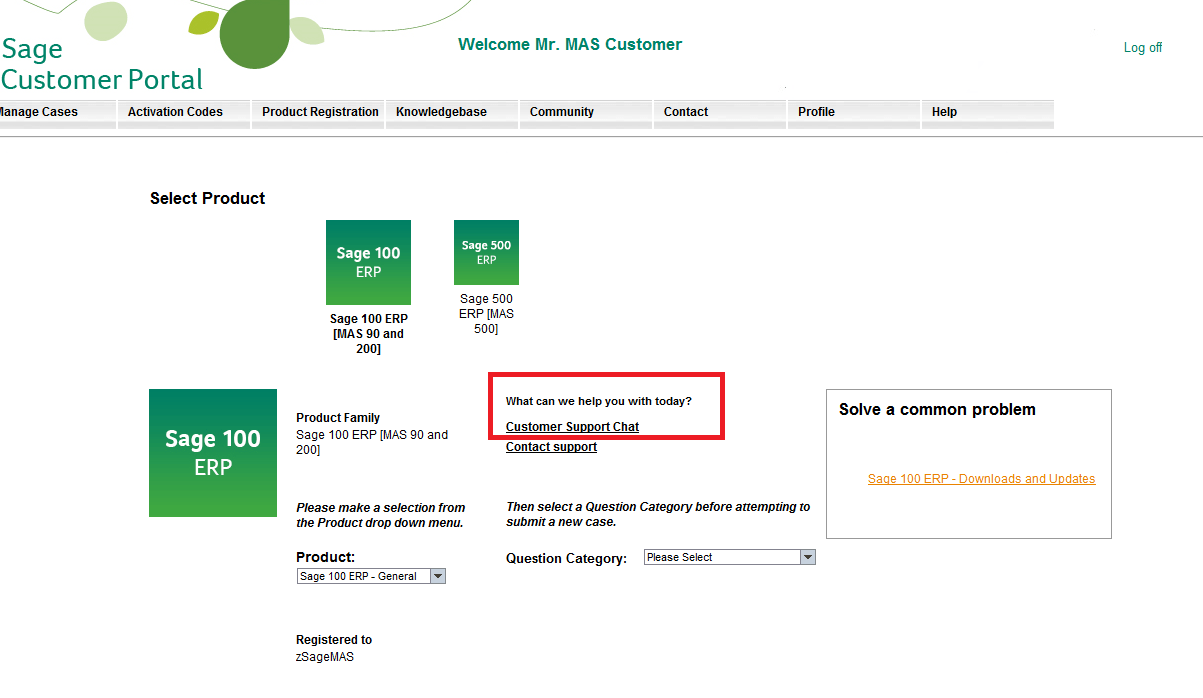Viewport: 1203px width, 698px height.
Task: Open Sage 100 ERP Downloads and Updates
Action: 981,478
